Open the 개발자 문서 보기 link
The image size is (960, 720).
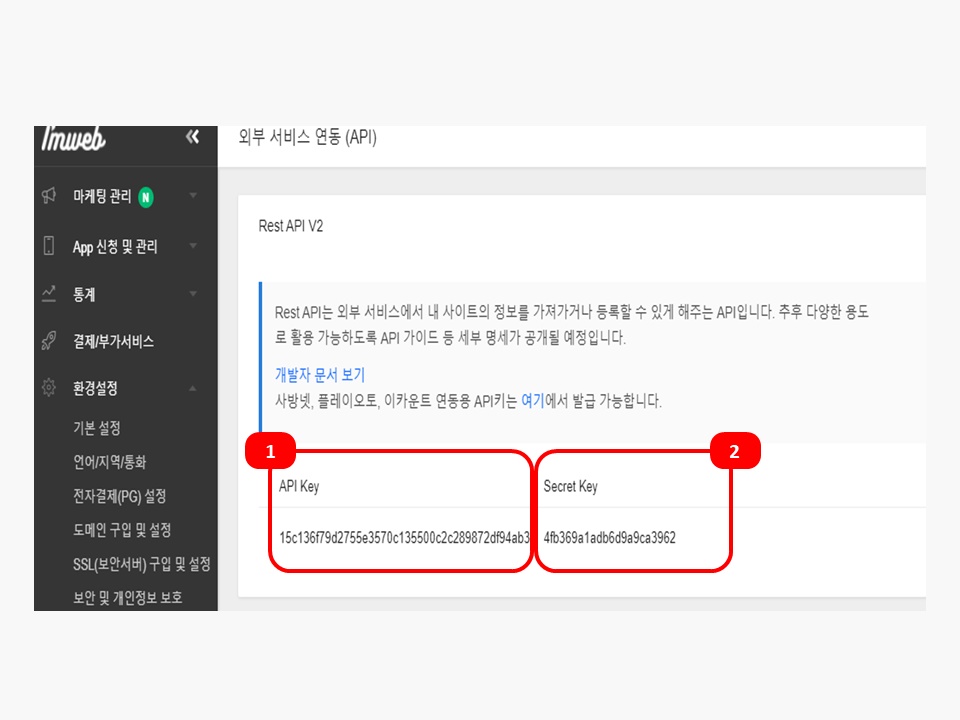click(x=320, y=375)
